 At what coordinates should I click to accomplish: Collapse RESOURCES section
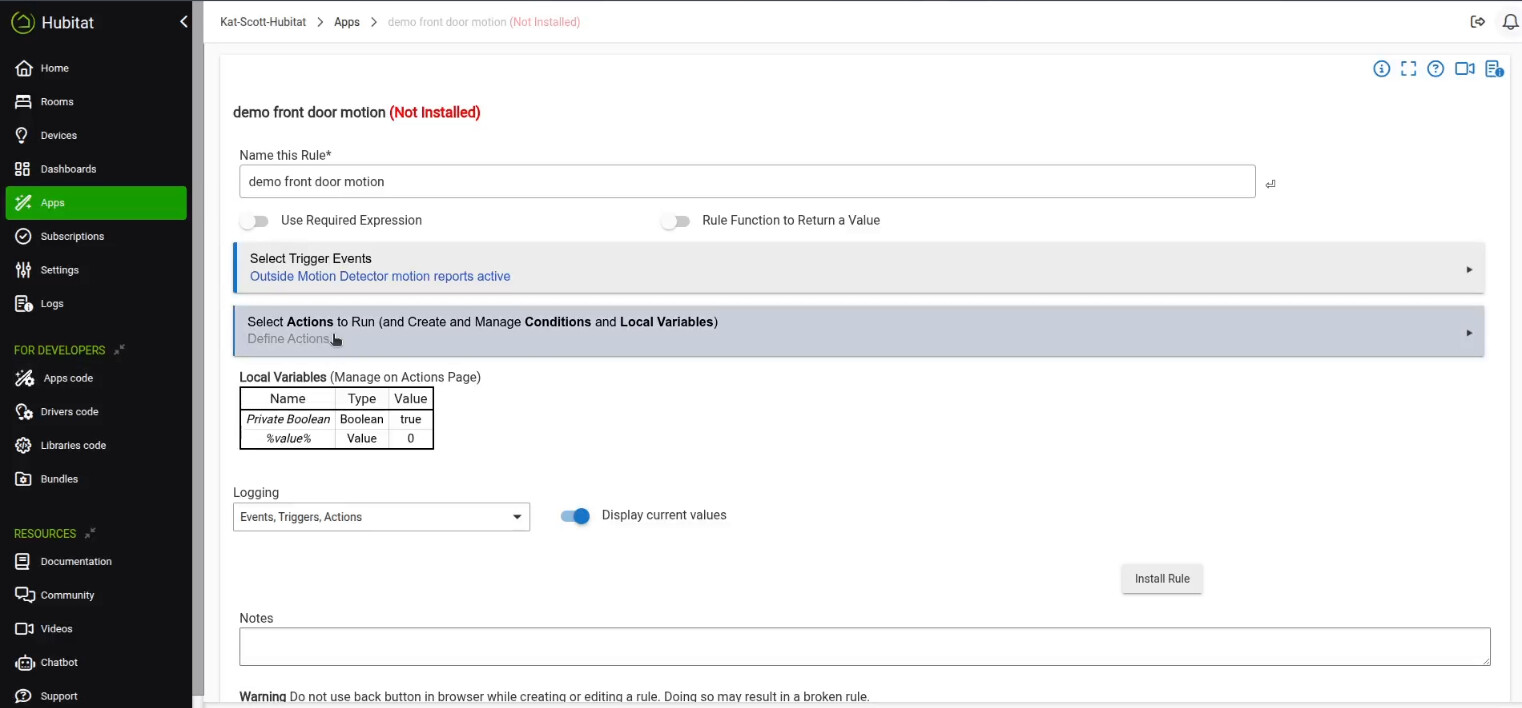90,533
